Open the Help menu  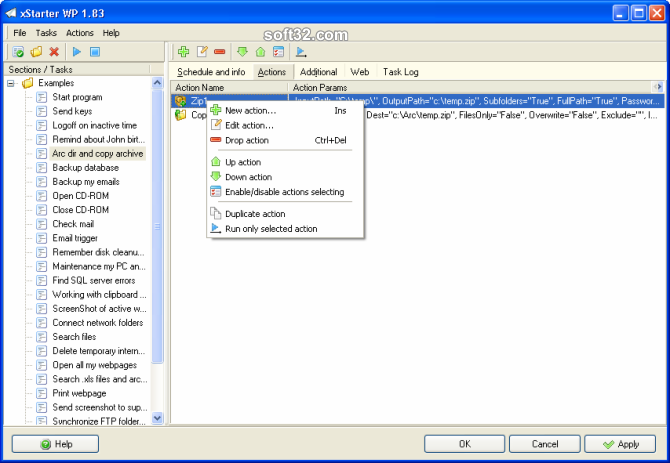click(x=111, y=33)
